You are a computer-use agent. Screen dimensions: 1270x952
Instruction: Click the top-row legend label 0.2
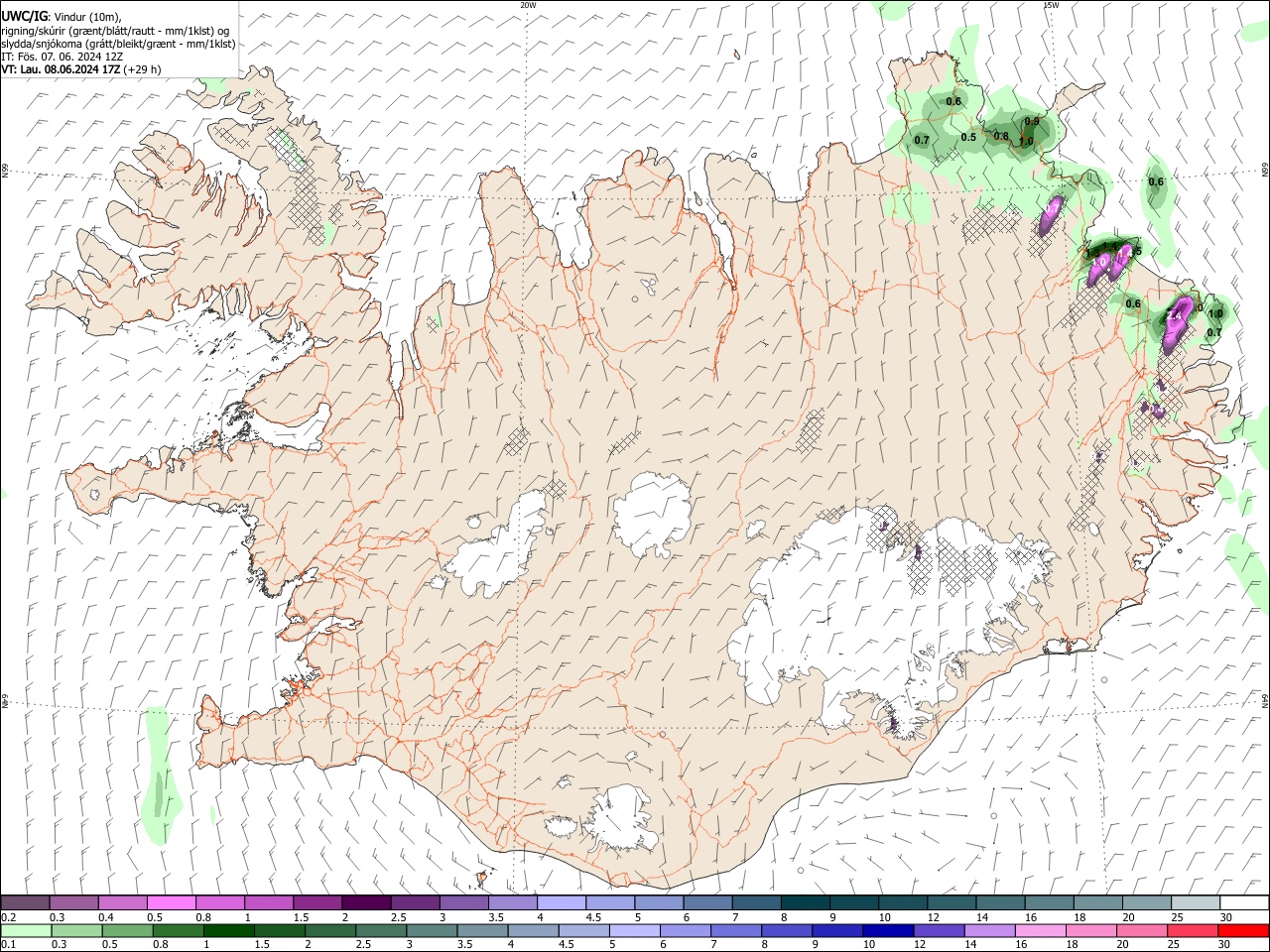tap(9, 917)
